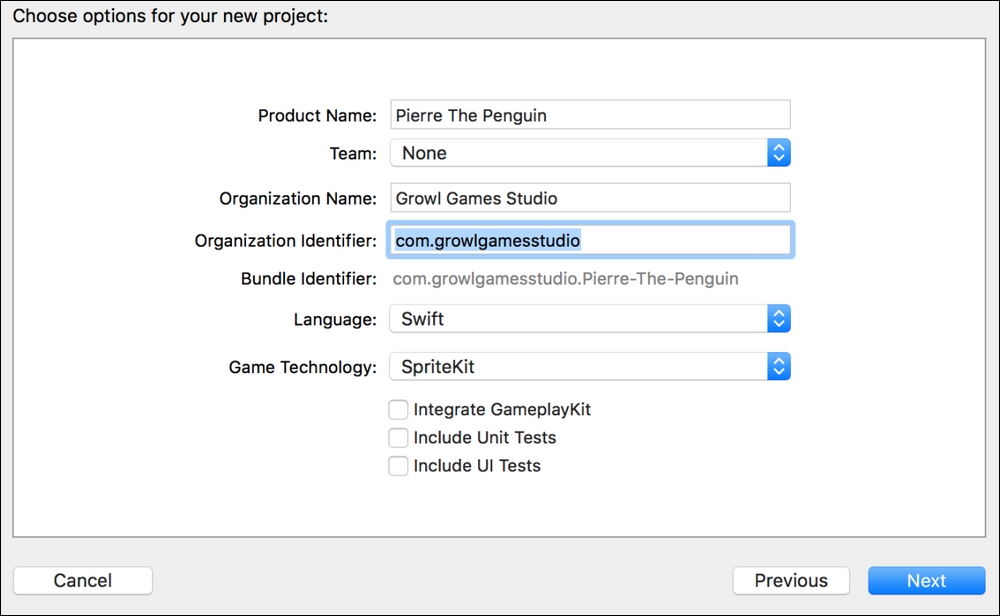The width and height of the screenshot is (1000, 616).
Task: Enable Integrate GameplayKit
Action: click(x=398, y=409)
